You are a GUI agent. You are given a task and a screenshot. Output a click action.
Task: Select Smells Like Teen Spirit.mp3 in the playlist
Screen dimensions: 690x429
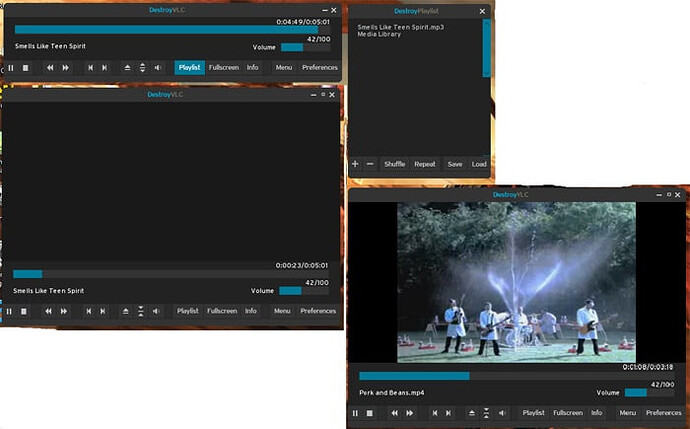coord(400,27)
